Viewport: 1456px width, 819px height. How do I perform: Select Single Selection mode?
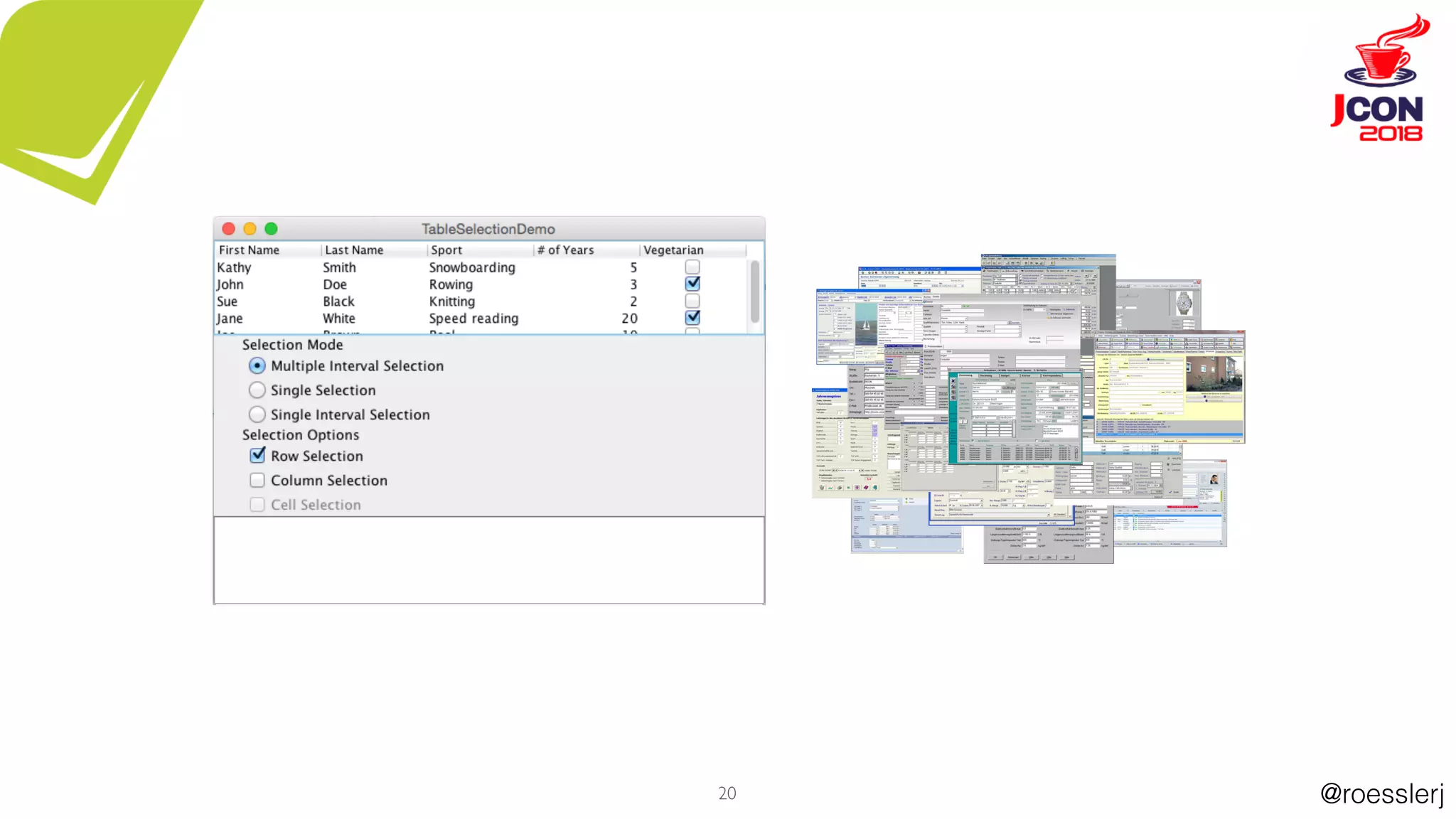pyautogui.click(x=257, y=390)
